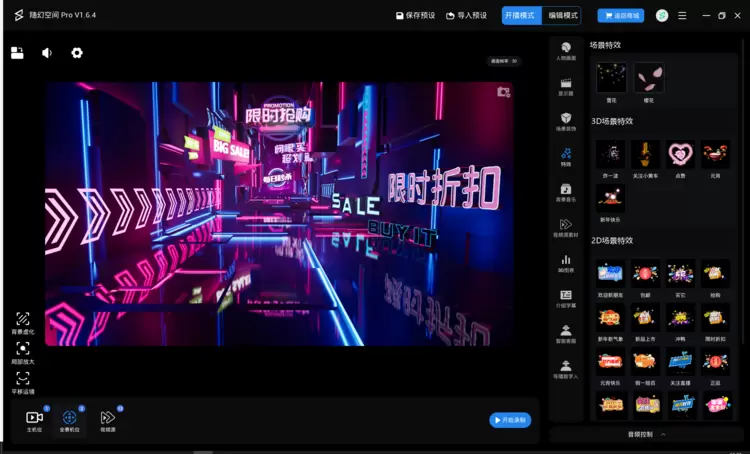Image resolution: width=750 pixels, height=454 pixels.
Task: Open the 智能客服 smart assistant panel
Action: click(566, 333)
